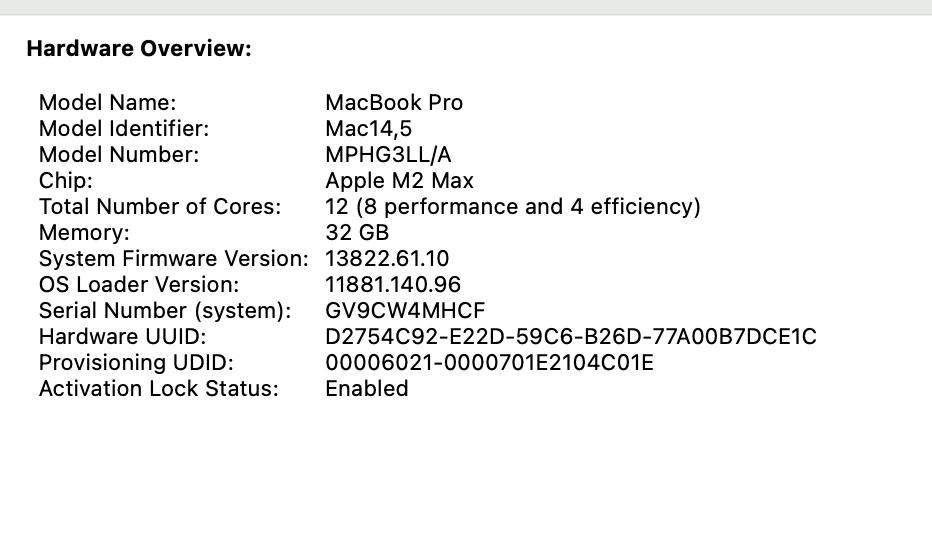Click the Hardware UUID label
932x548 pixels.
pos(122,337)
